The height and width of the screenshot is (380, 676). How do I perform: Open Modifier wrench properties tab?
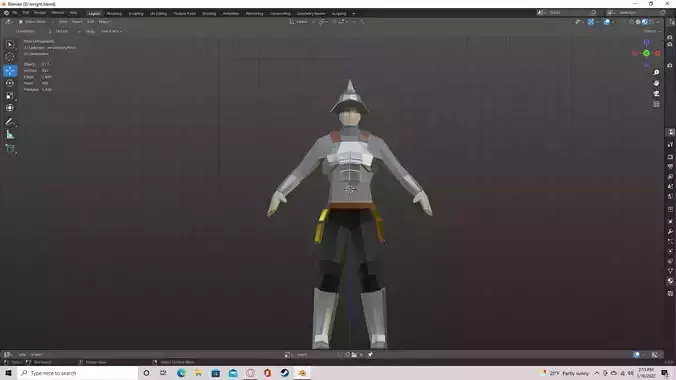click(671, 231)
